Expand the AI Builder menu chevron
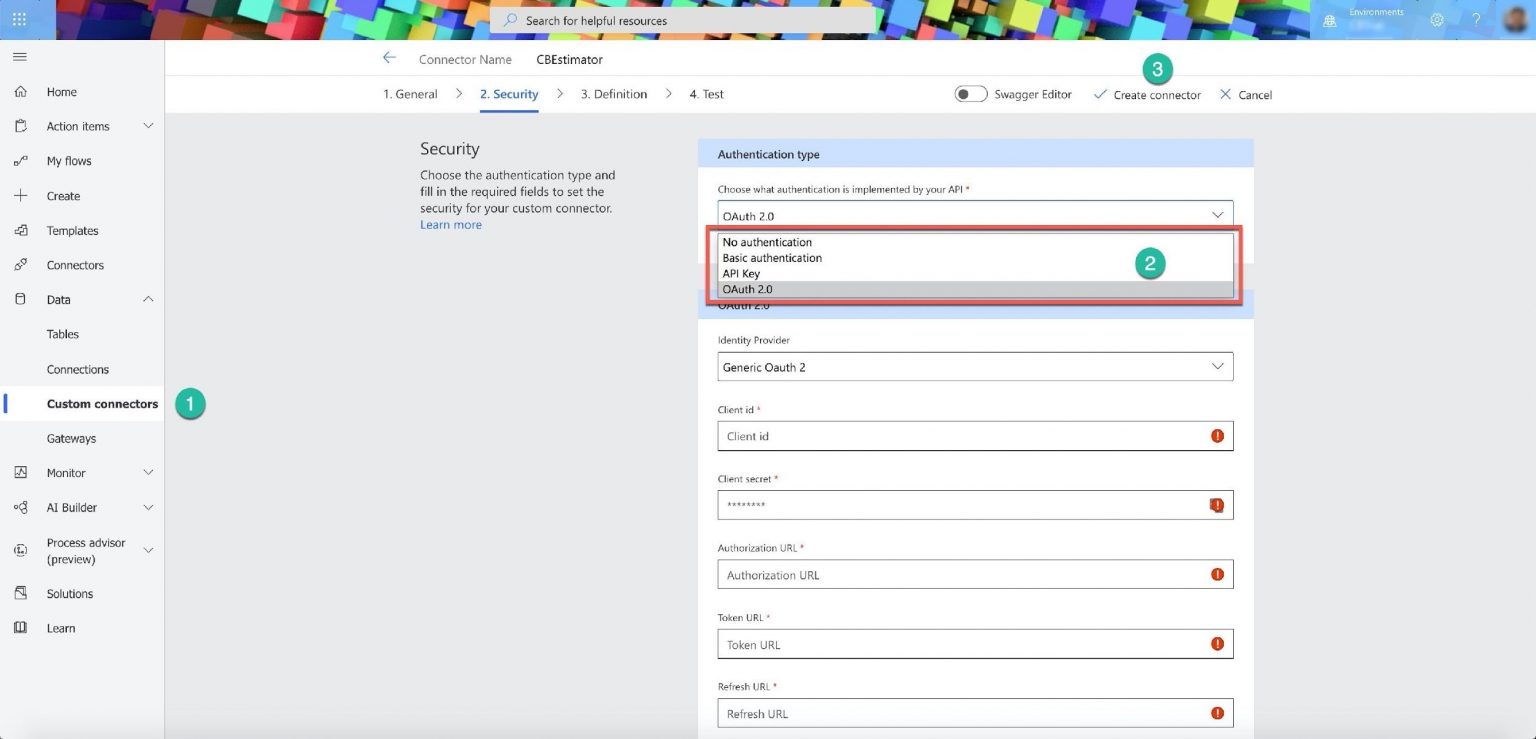Image resolution: width=1536 pixels, height=739 pixels. (x=148, y=507)
